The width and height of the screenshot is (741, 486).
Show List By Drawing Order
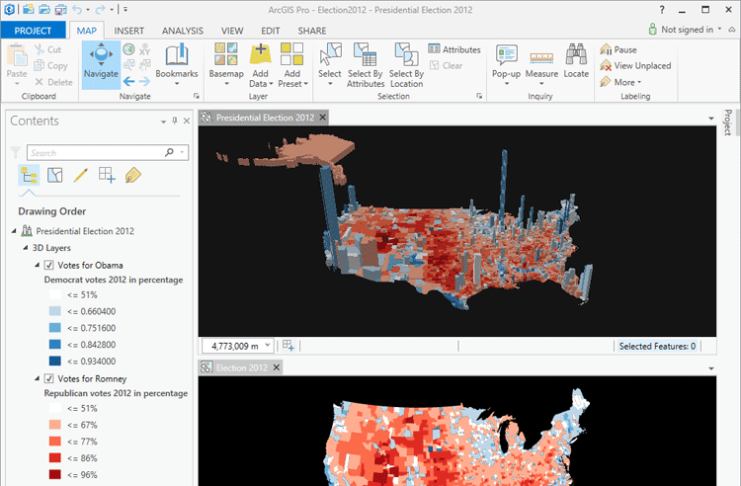click(x=29, y=175)
